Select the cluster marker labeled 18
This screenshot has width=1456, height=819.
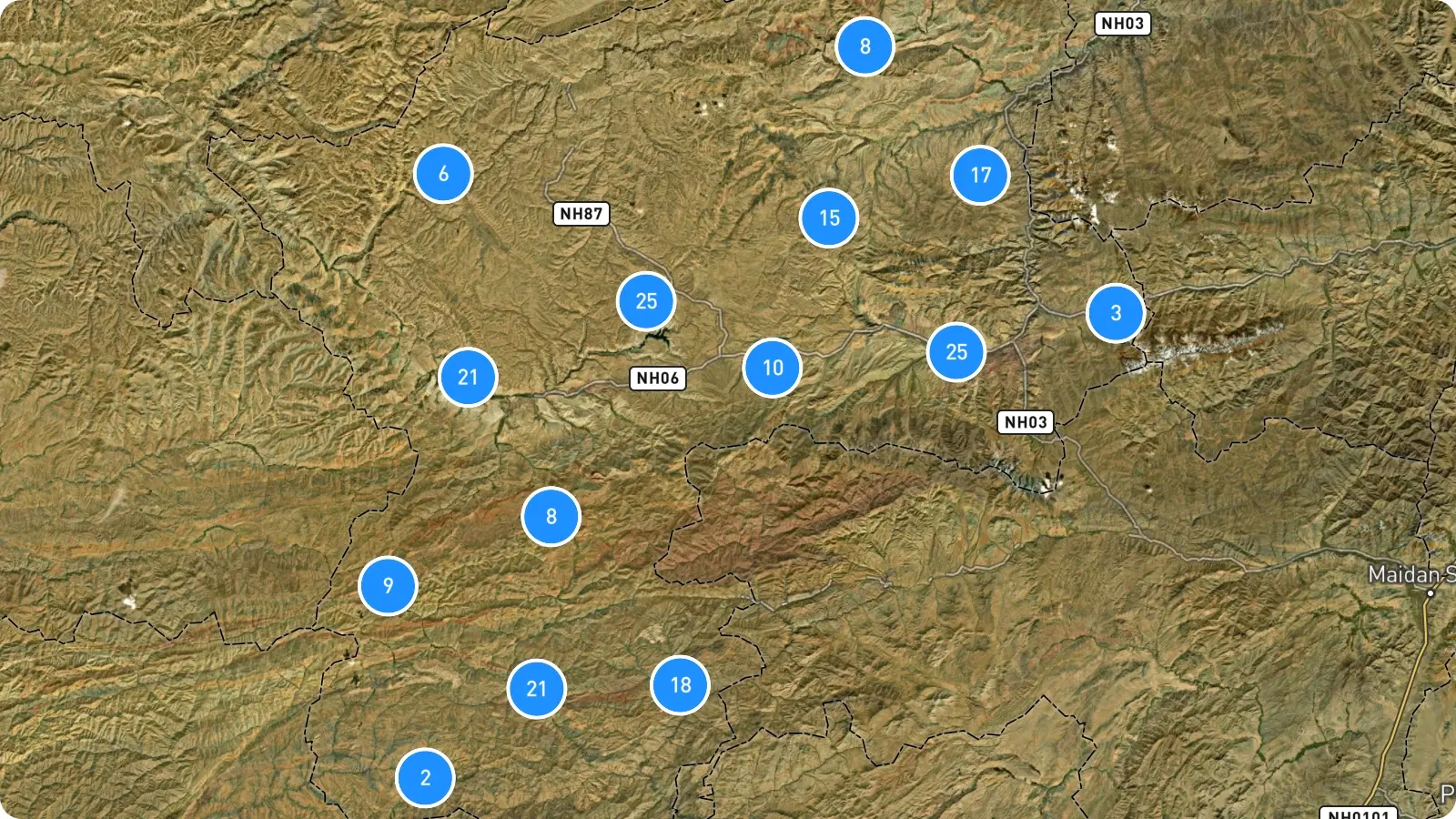click(681, 684)
